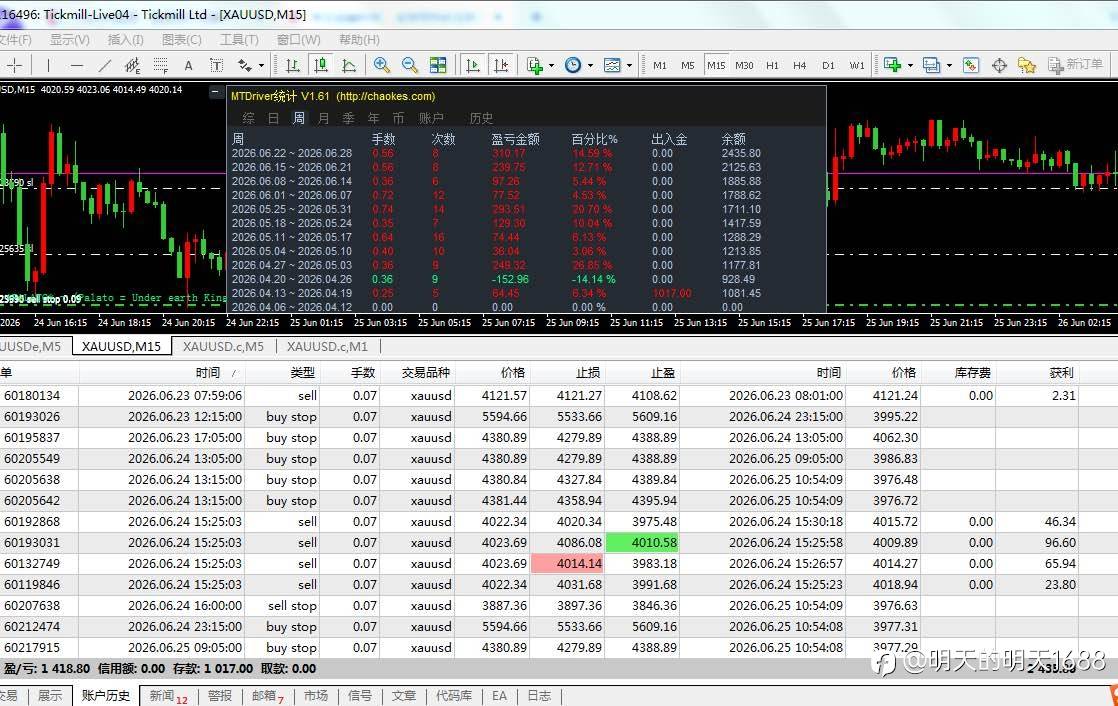Zoom out on the chart
The image size is (1118, 706).
(410, 66)
